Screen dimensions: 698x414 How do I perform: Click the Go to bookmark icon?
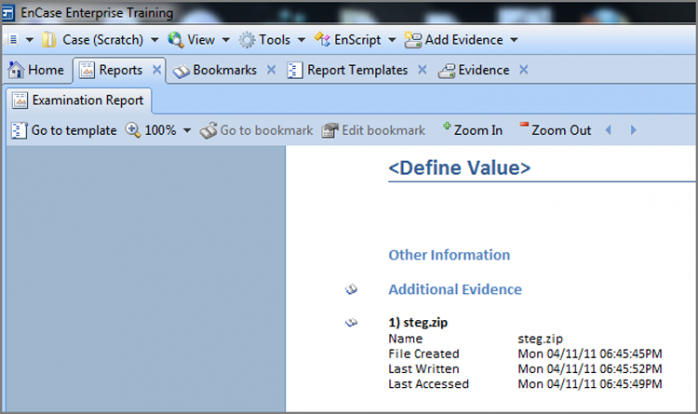[208, 130]
